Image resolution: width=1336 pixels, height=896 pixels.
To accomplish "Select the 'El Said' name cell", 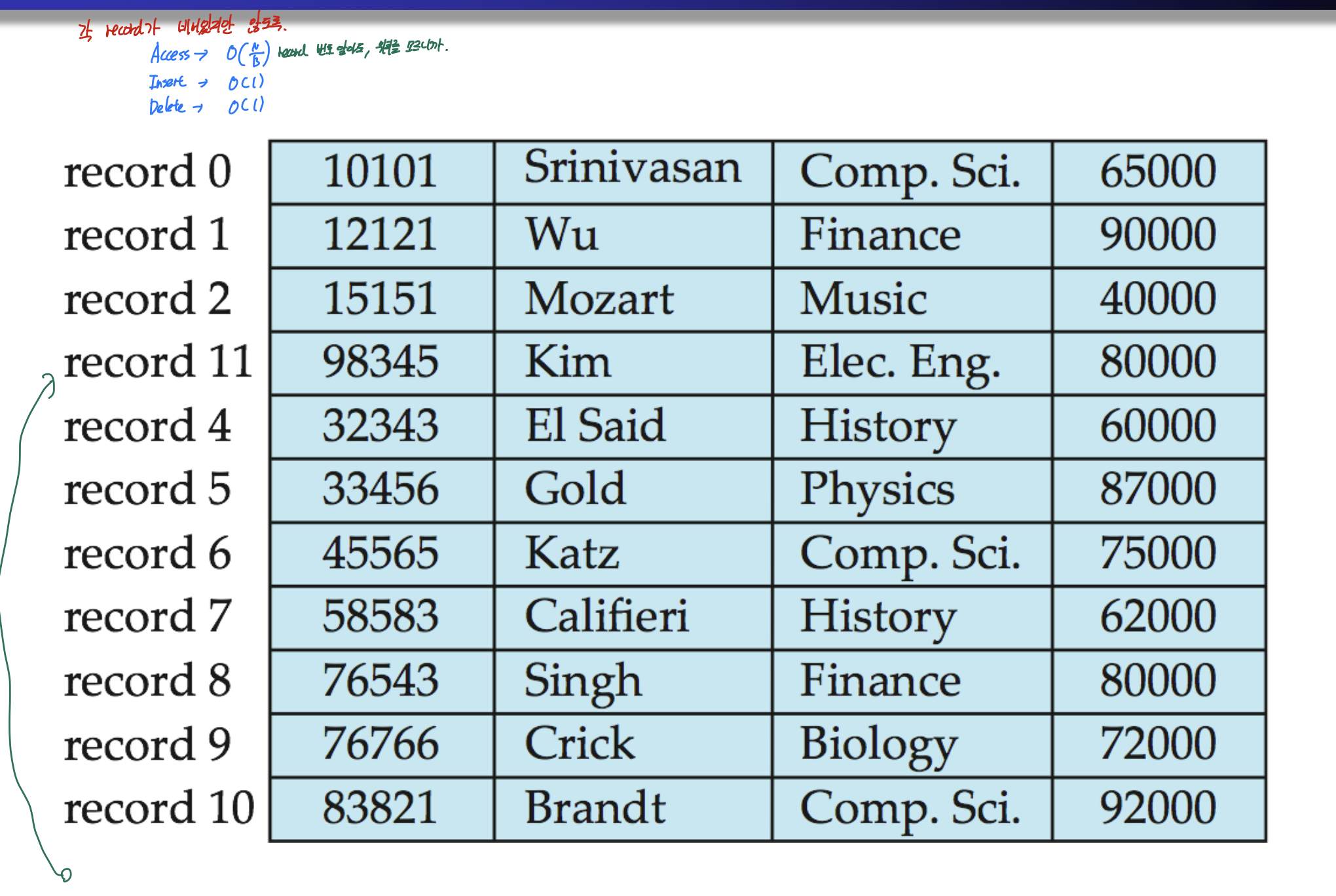I will (x=595, y=426).
